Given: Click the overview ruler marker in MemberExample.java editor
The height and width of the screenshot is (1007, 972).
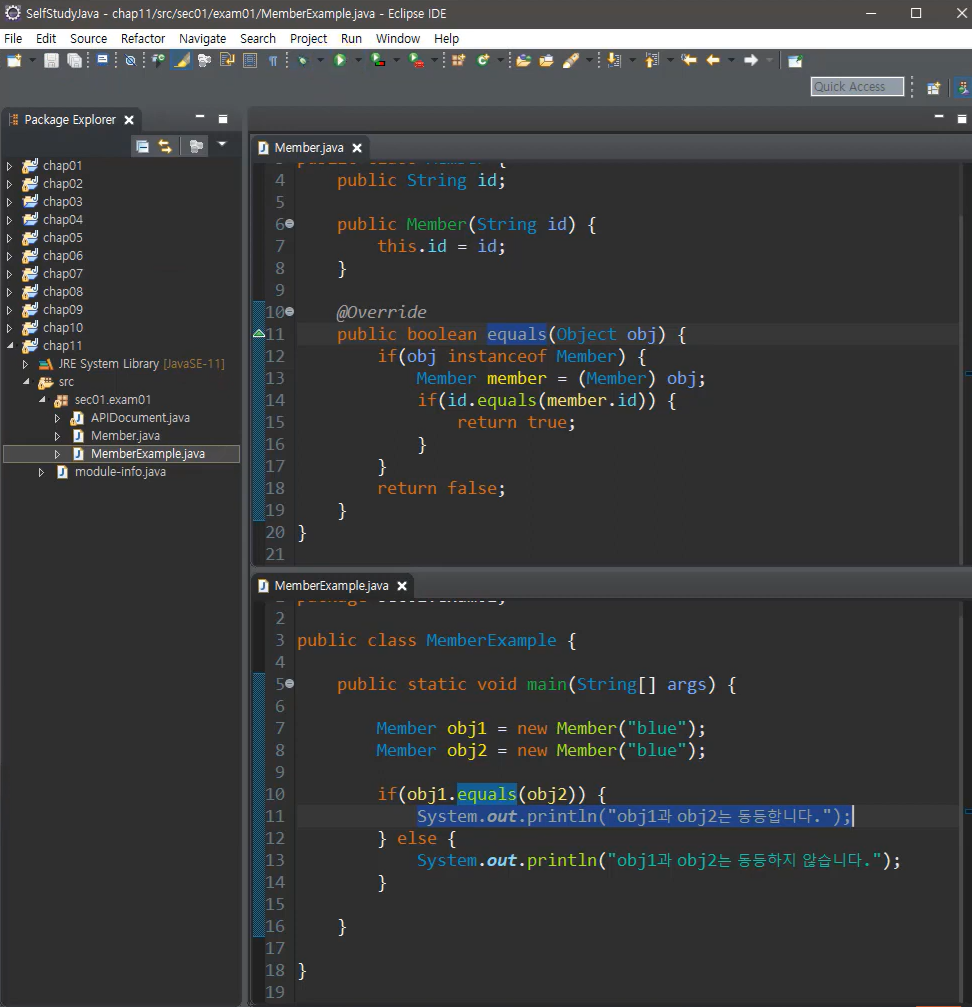Looking at the screenshot, I should pyautogui.click(x=968, y=812).
